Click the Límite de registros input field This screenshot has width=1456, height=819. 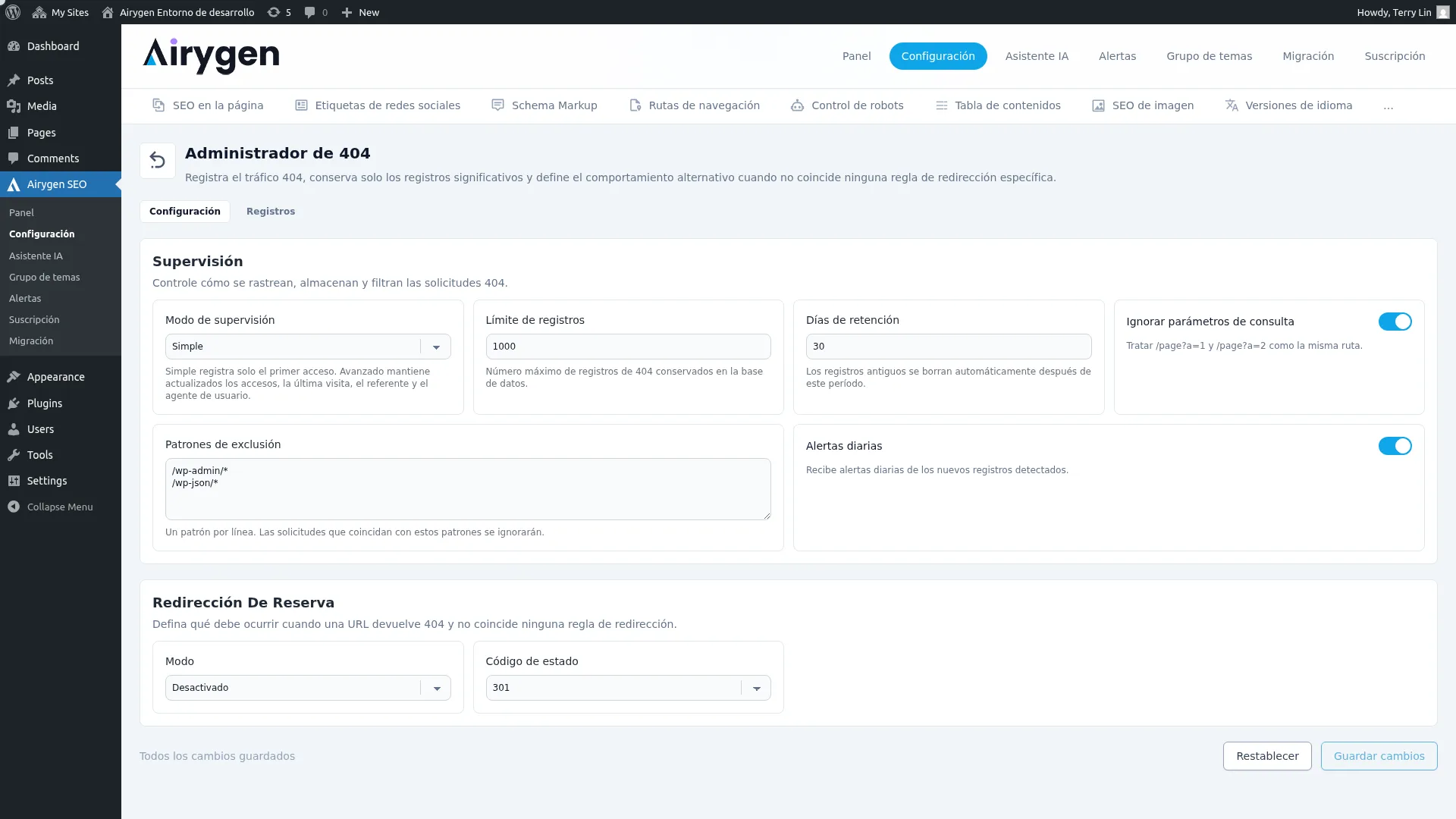coord(628,347)
